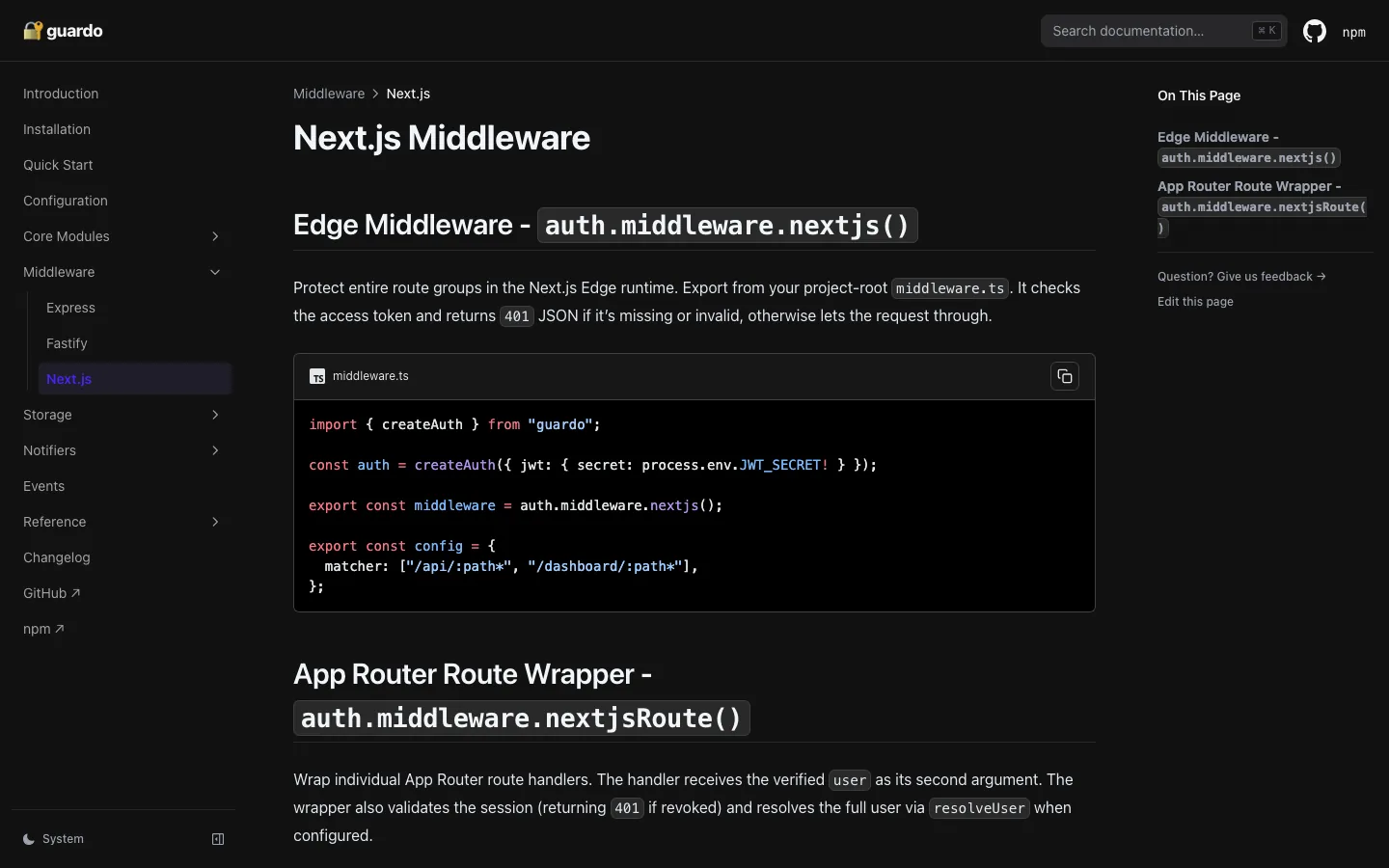Open the npm link in header
This screenshot has height=868, width=1389.
1354,32
